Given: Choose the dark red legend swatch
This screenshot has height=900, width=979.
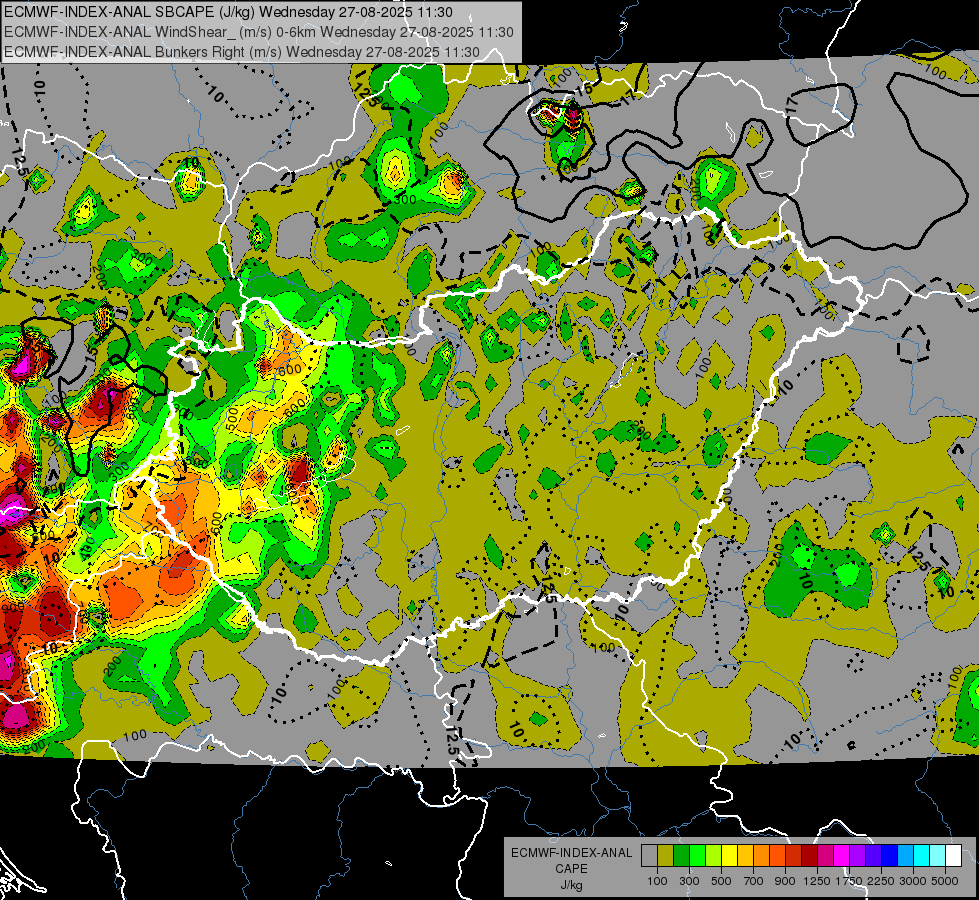Looking at the screenshot, I should point(810,856).
